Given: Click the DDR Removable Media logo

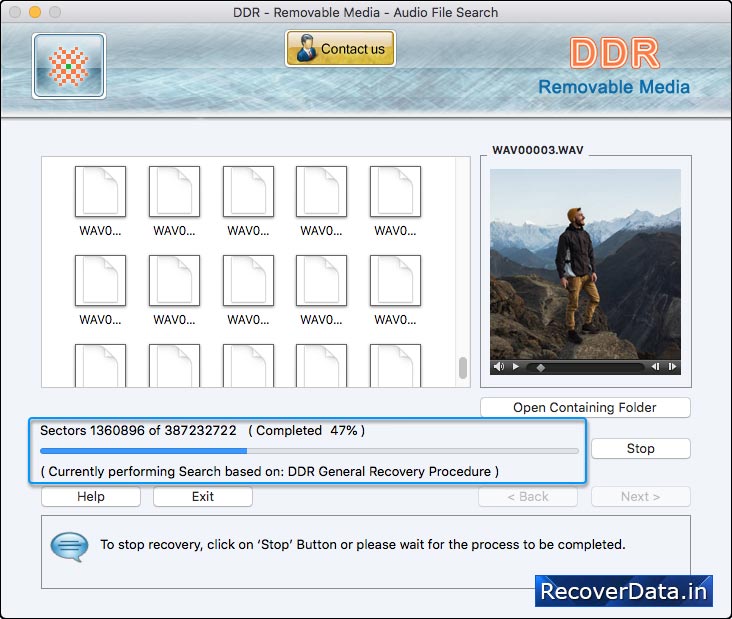Looking at the screenshot, I should (614, 67).
